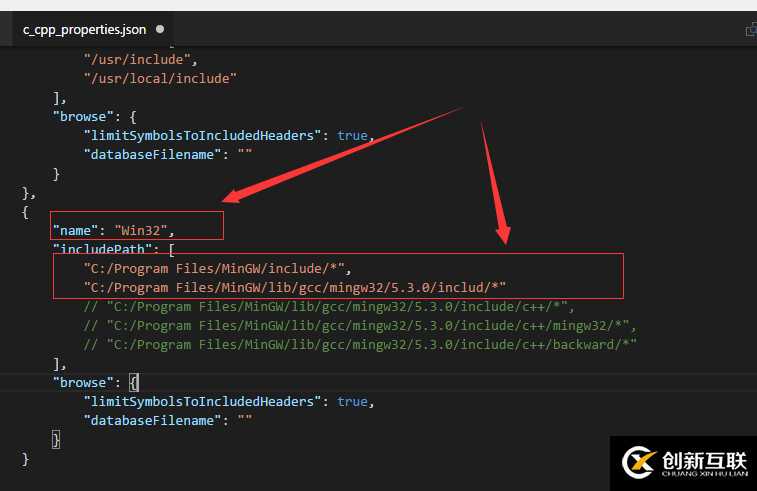Click the first "databaseFilename" key
This screenshot has width=757, height=491.
click(x=152, y=154)
